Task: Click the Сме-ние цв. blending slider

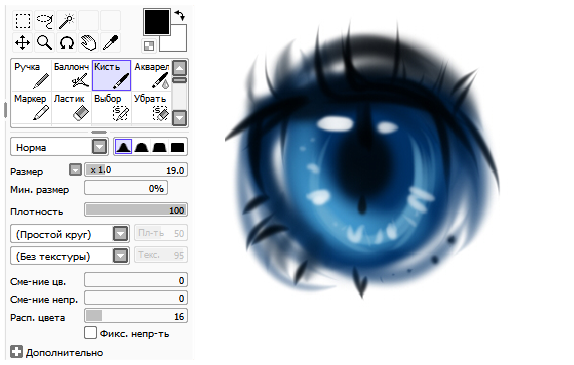Action: point(136,280)
